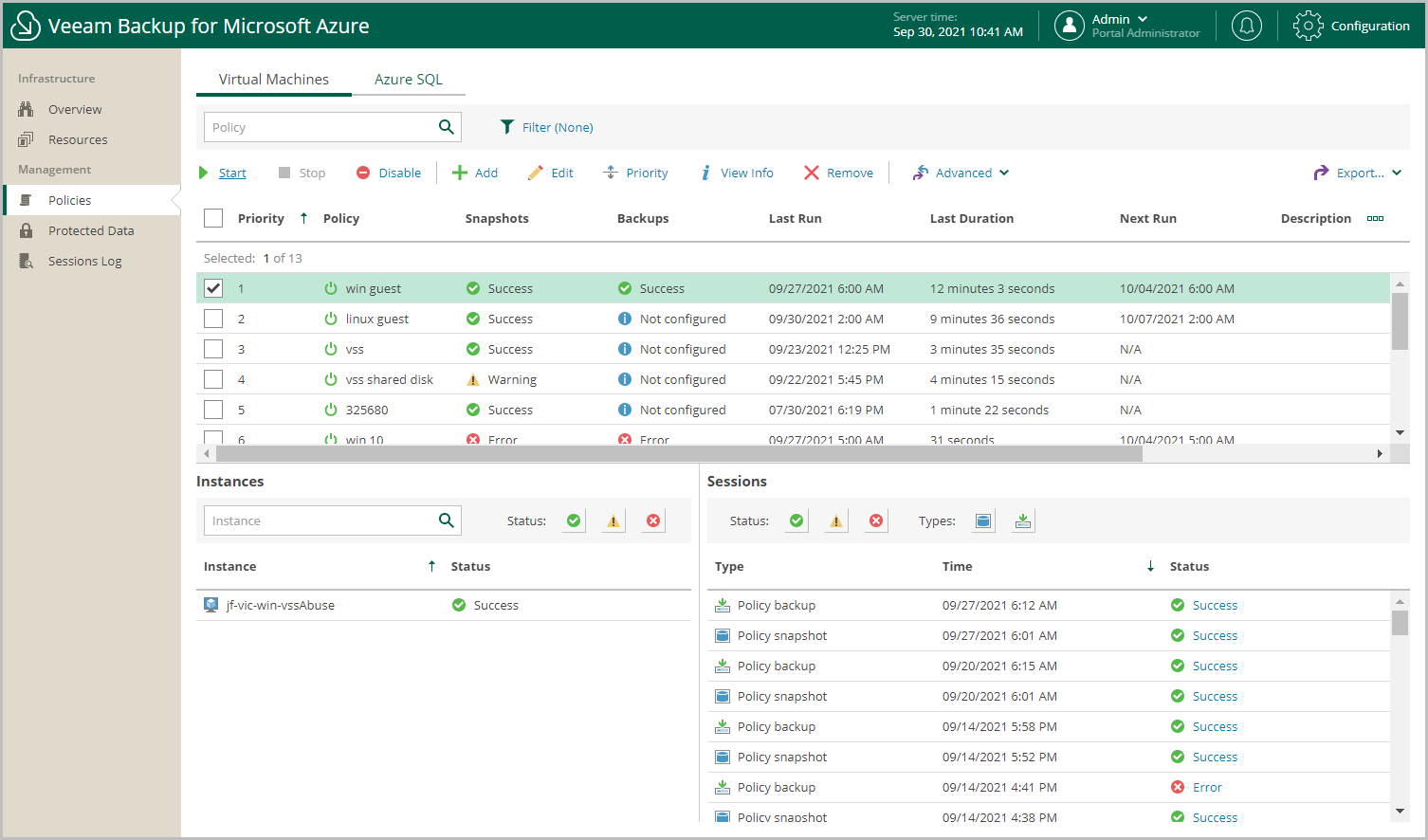Open Success link for 09/20/2021 6:01 AM session
The width and height of the screenshot is (1428, 840).
pyautogui.click(x=1215, y=696)
